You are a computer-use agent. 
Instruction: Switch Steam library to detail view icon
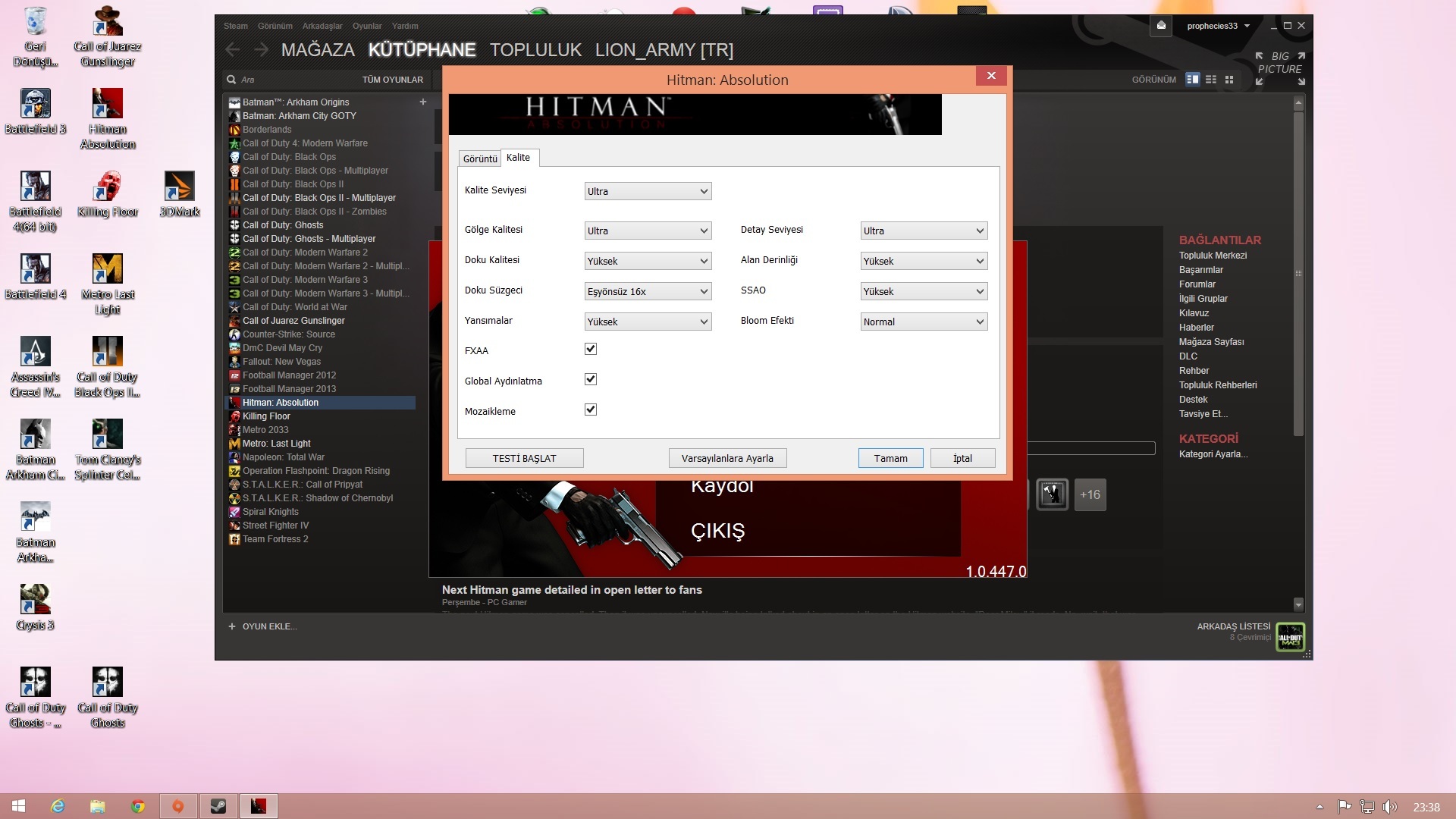[1193, 80]
